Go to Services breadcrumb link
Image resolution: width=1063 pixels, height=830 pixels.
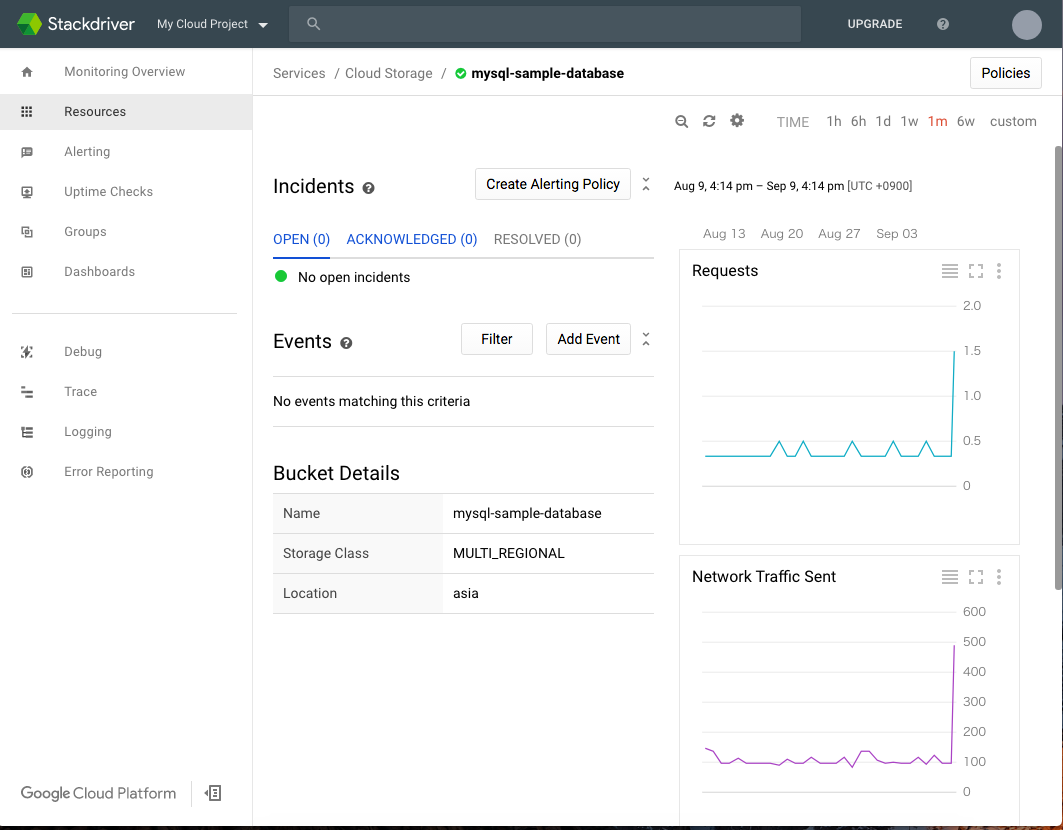pos(299,73)
